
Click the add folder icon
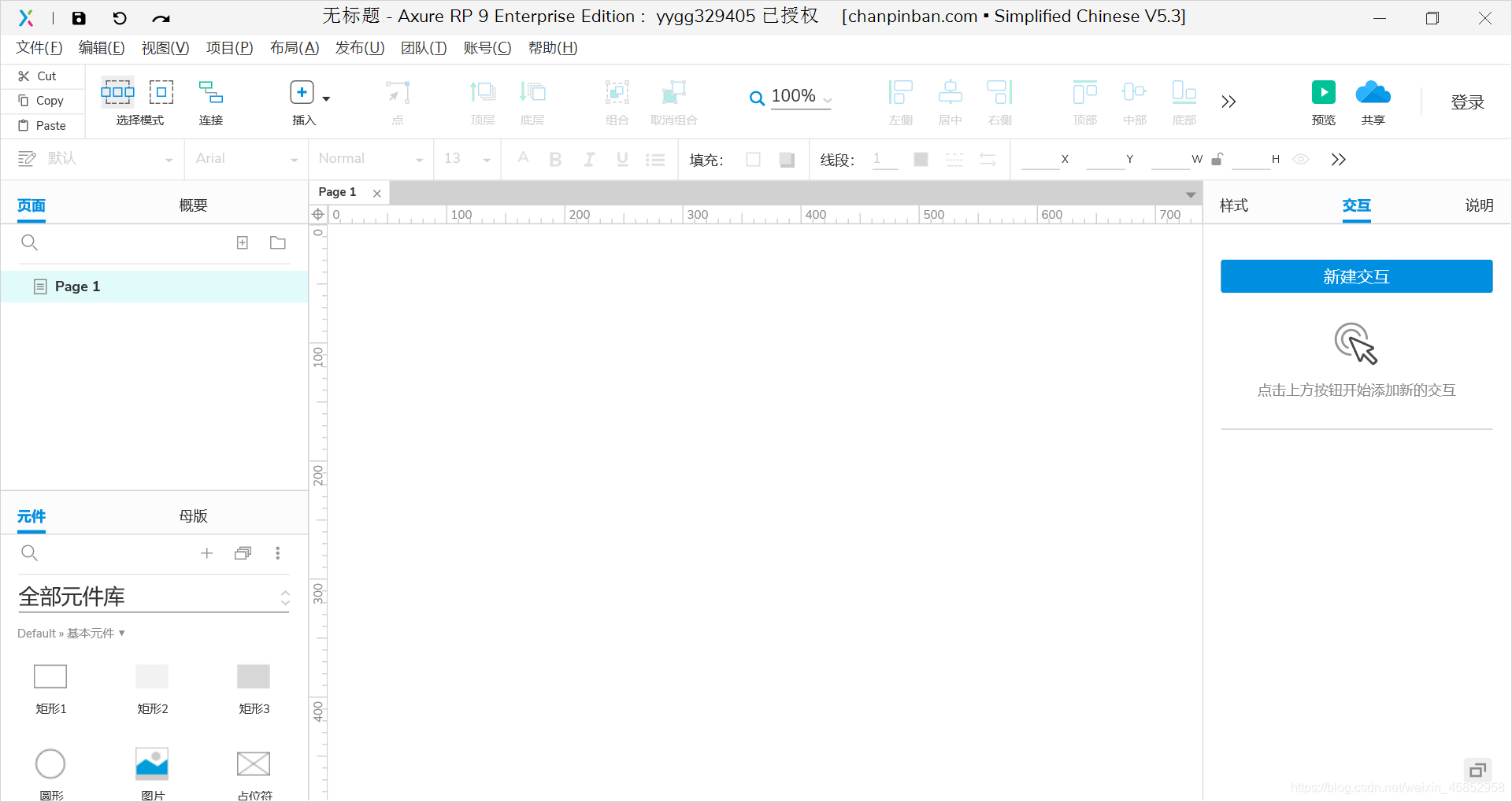(278, 242)
